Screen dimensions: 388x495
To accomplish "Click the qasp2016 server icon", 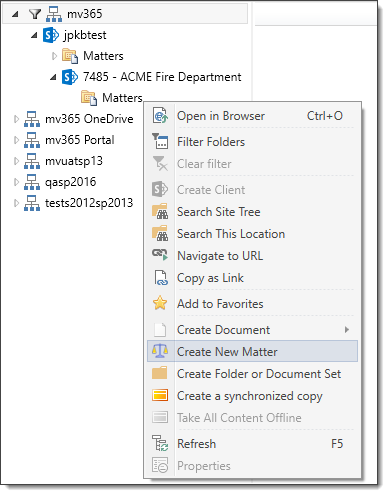I will pyautogui.click(x=32, y=182).
